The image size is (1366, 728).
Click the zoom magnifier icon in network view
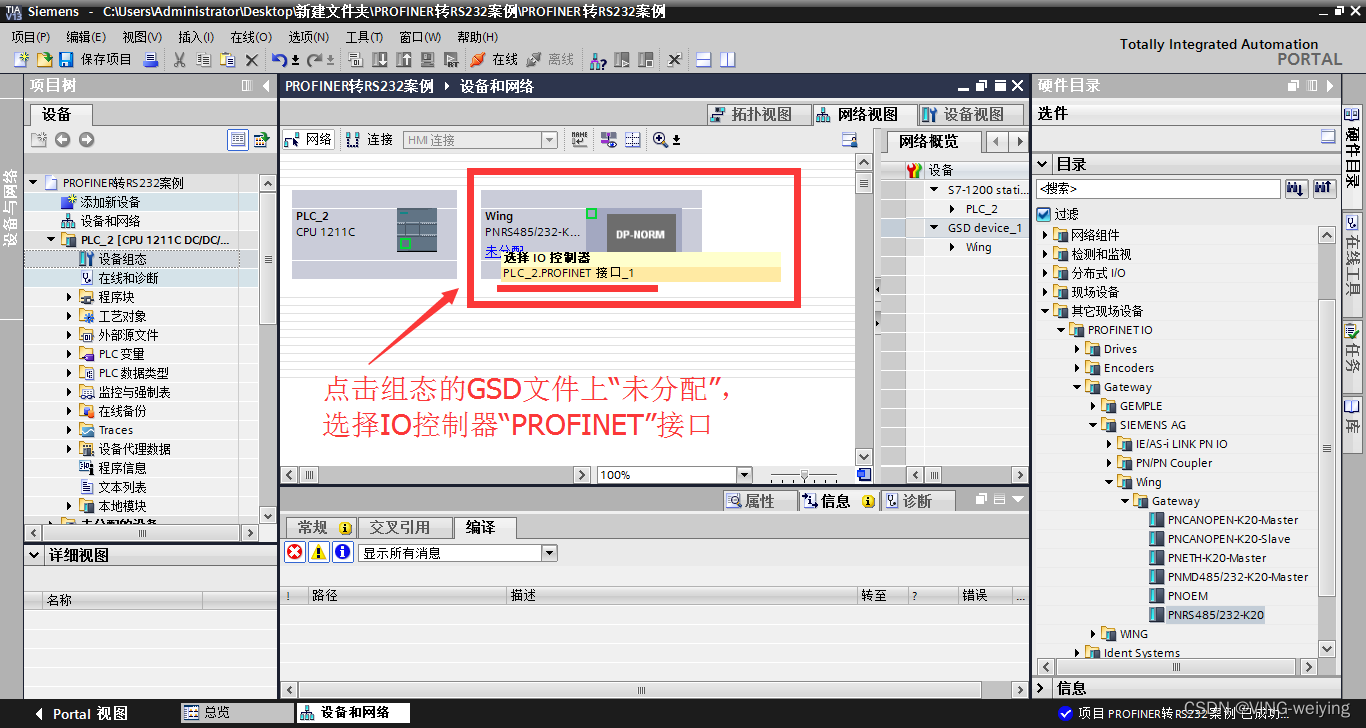click(660, 140)
